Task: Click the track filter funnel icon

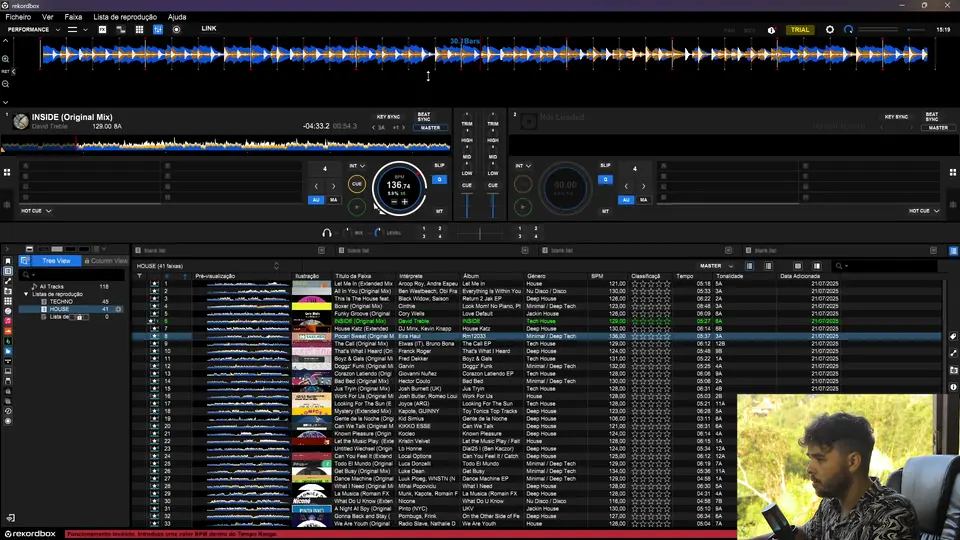Action: [139, 276]
